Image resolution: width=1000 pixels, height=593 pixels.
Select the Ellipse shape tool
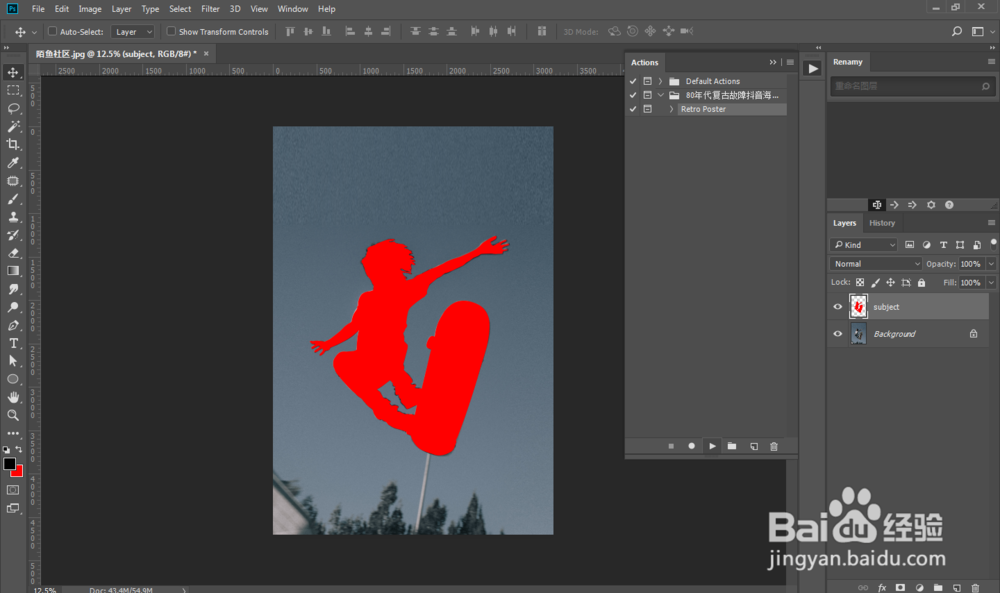click(13, 379)
